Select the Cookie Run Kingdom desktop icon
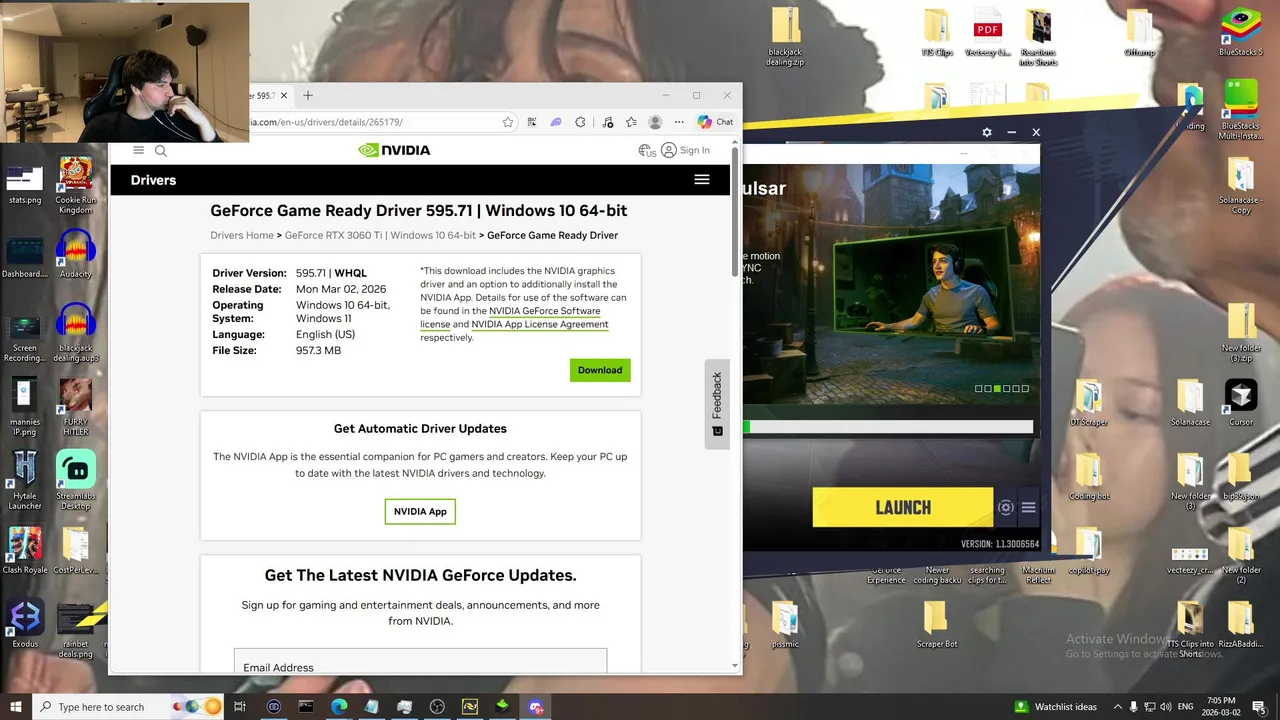Image resolution: width=1280 pixels, height=720 pixels. tap(75, 186)
